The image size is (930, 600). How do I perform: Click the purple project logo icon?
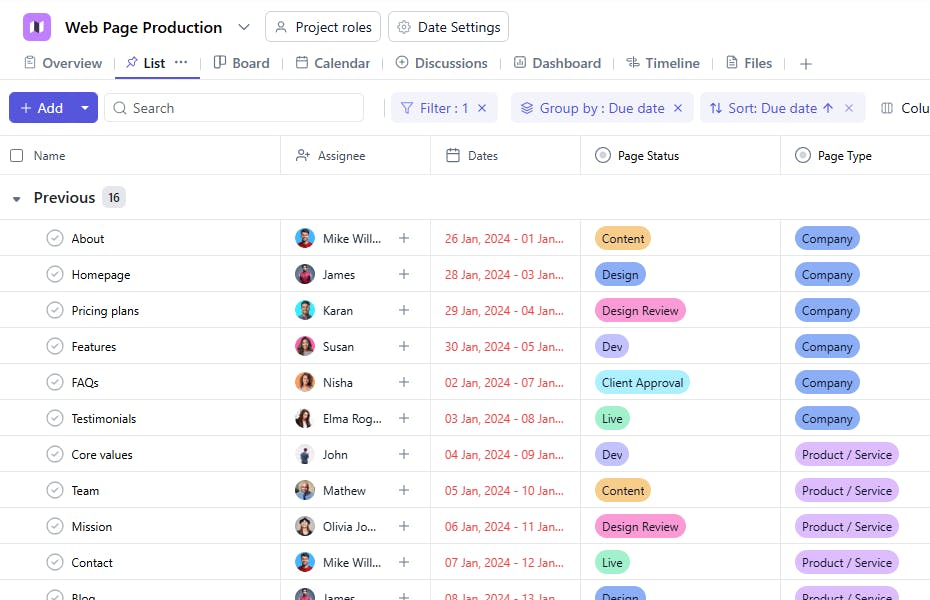click(x=37, y=27)
